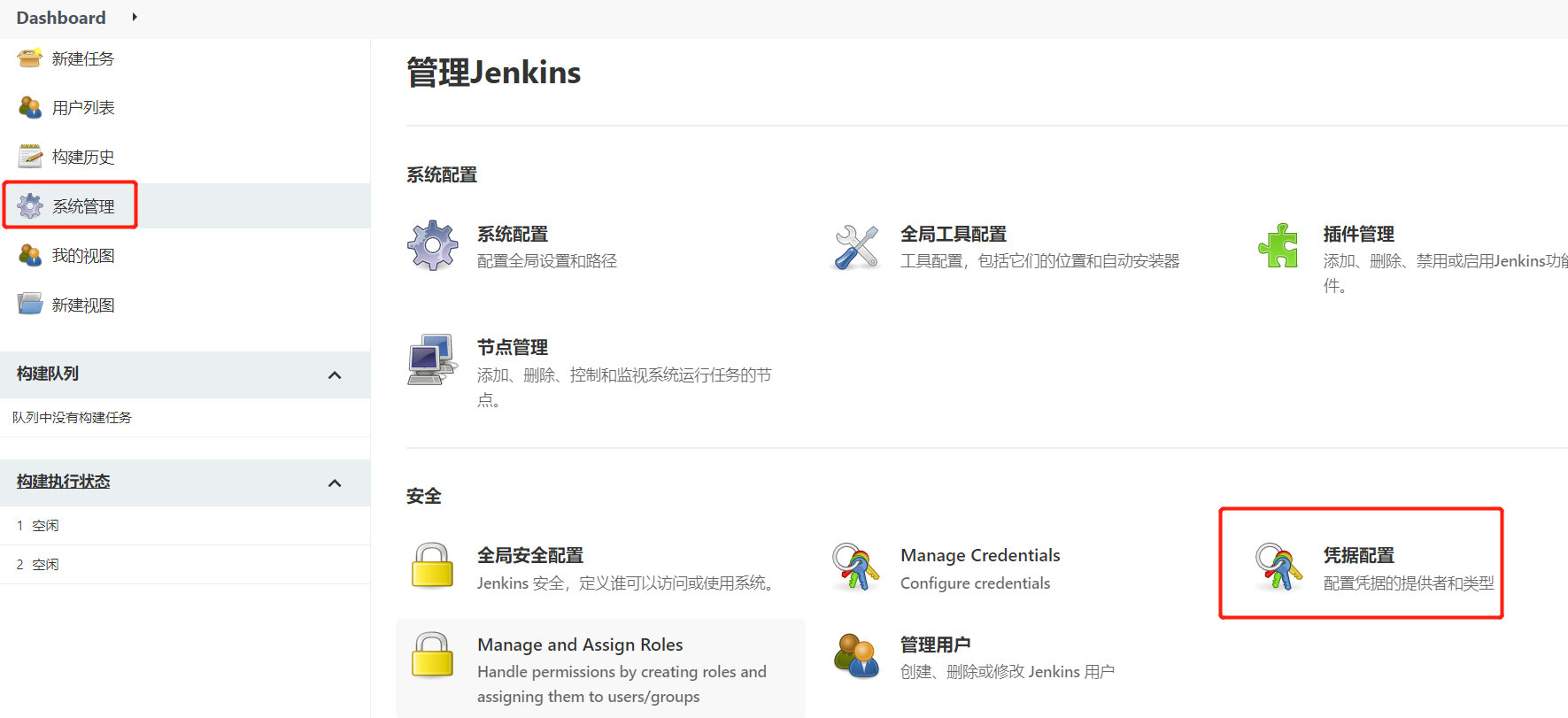Open the 节点管理 computer icon
Viewport: 1568px width, 718px height.
[432, 359]
